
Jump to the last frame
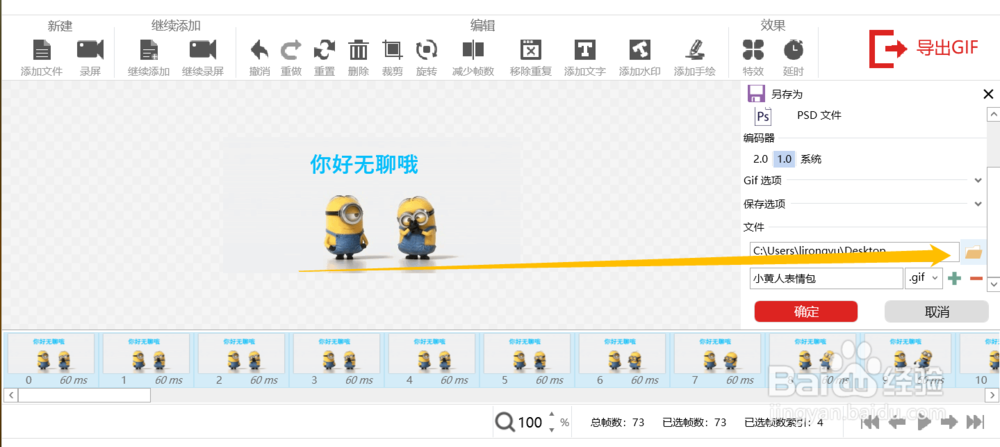pos(975,422)
